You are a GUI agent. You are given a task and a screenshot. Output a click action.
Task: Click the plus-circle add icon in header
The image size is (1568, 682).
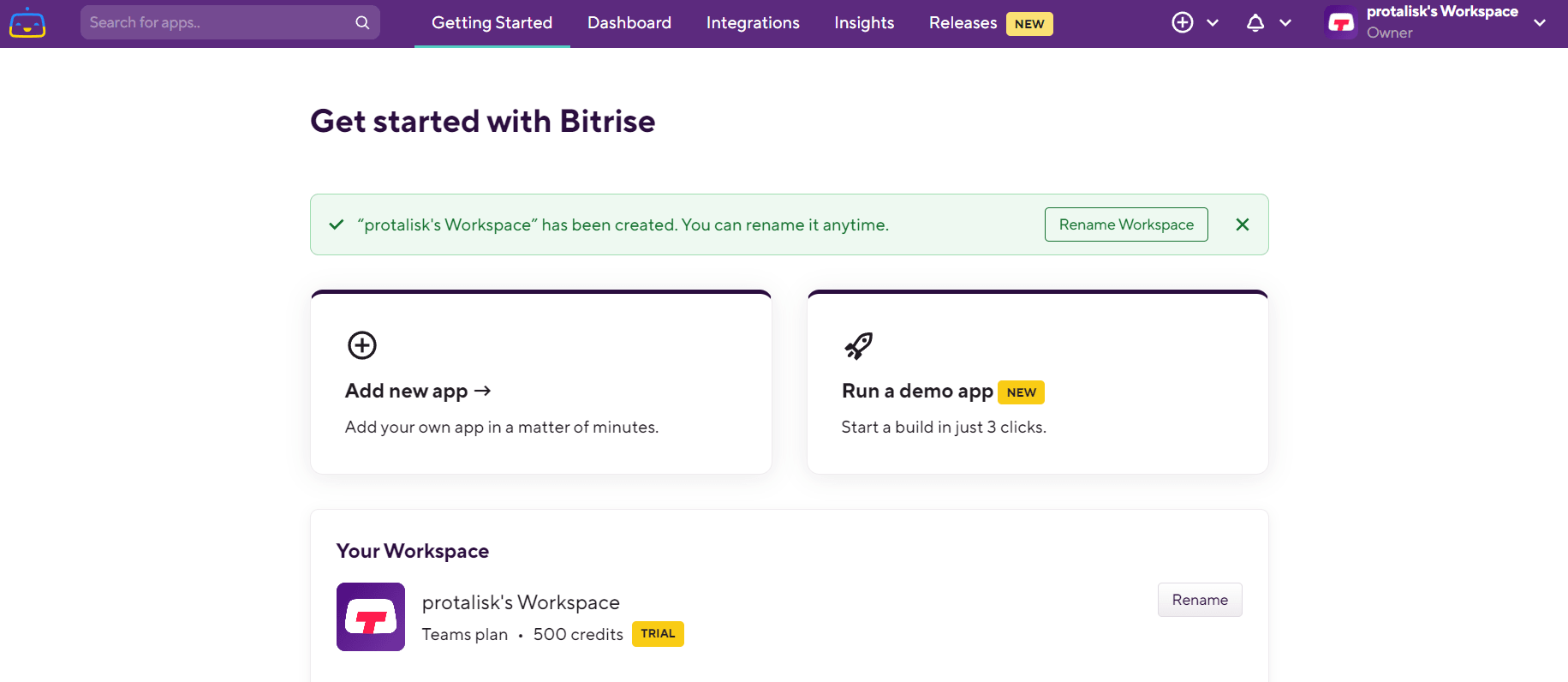coord(1183,23)
